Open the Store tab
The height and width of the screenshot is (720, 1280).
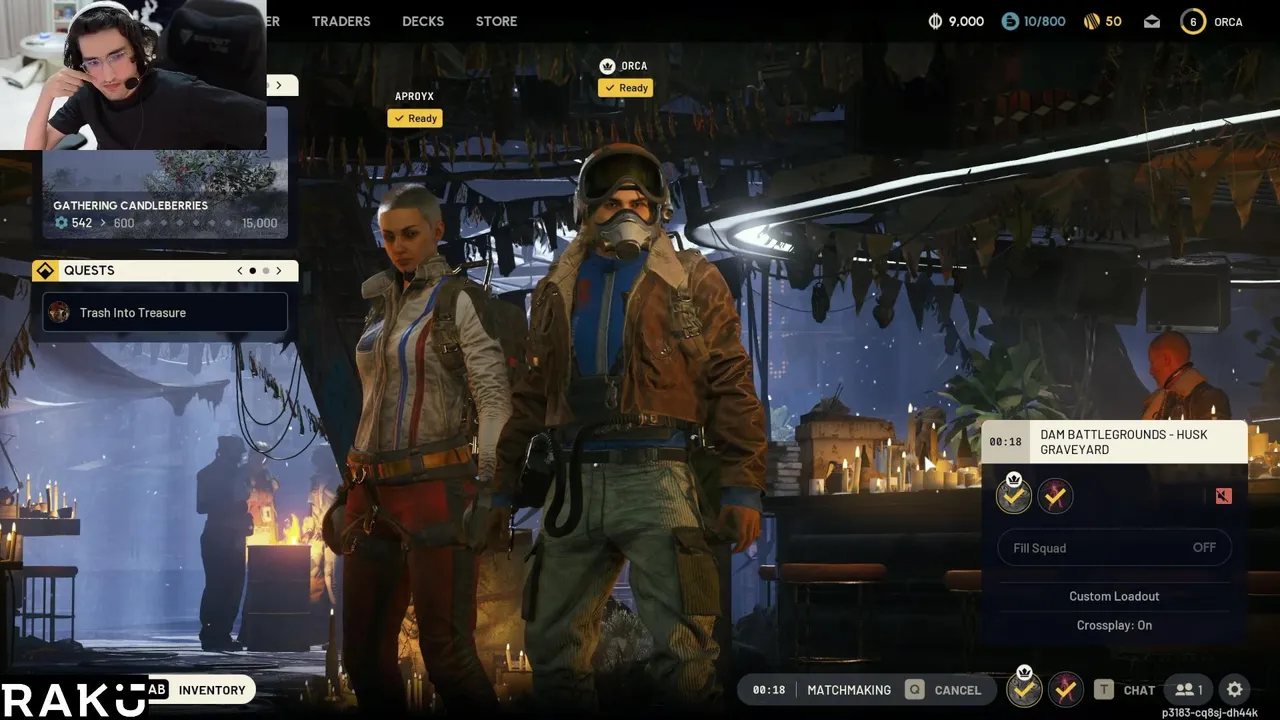click(x=496, y=21)
